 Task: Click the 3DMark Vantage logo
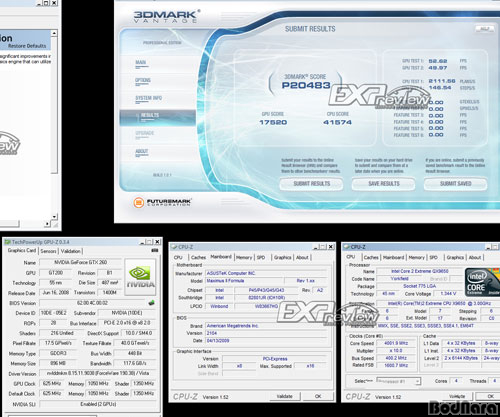pyautogui.click(x=166, y=16)
